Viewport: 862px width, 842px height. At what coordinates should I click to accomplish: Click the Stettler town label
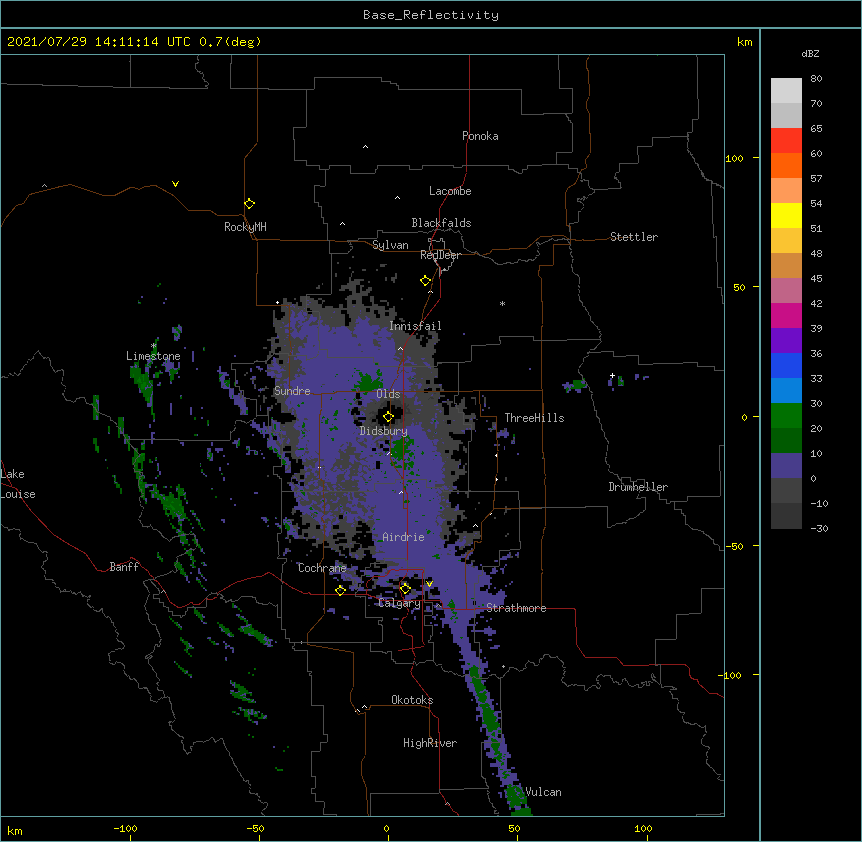click(x=634, y=237)
